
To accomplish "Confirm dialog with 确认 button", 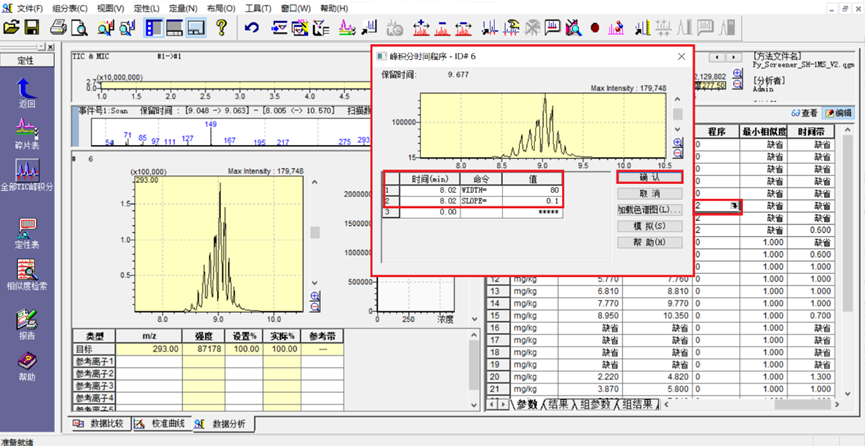I will click(649, 176).
